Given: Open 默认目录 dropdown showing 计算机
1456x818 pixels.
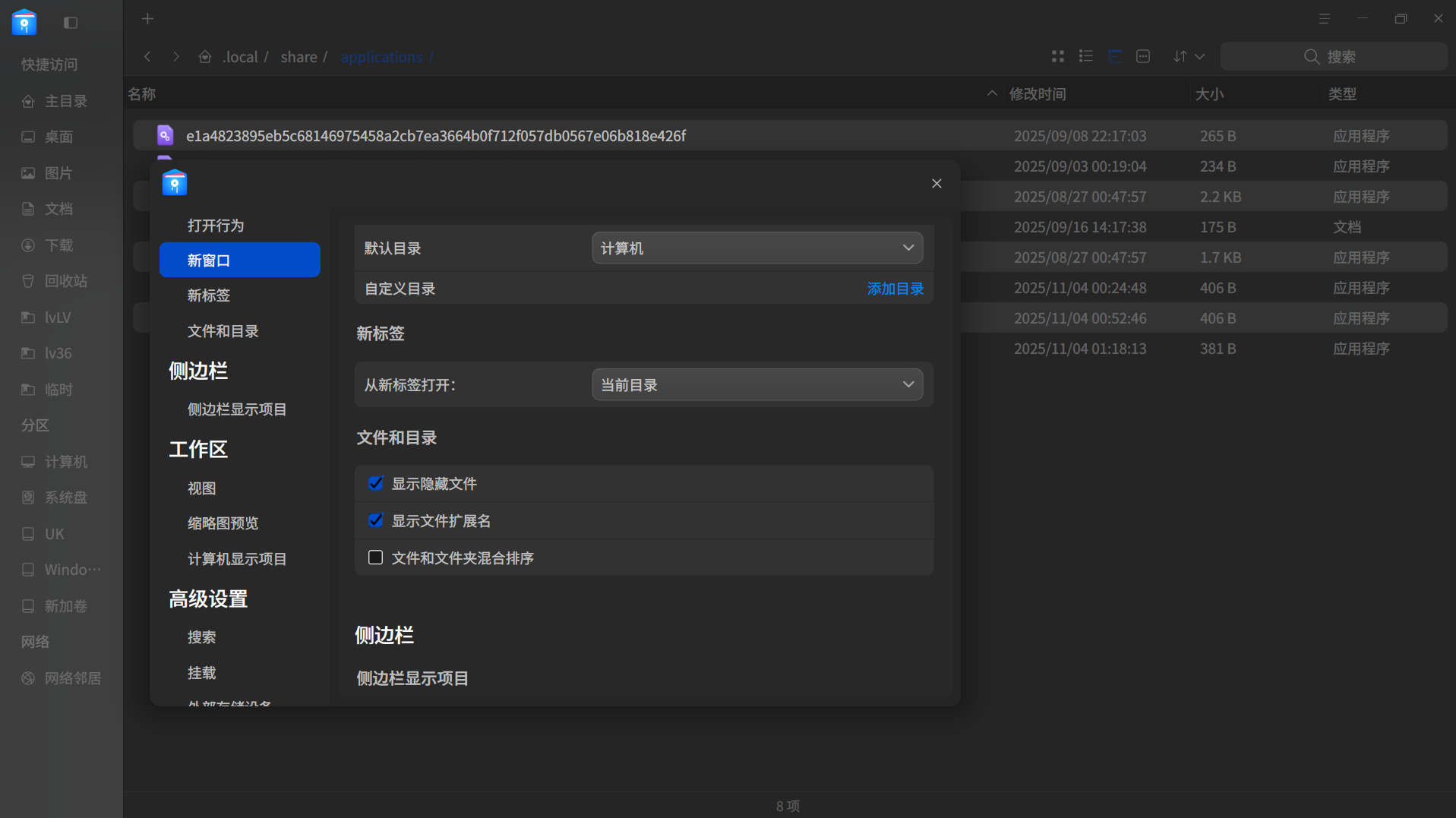Looking at the screenshot, I should [757, 248].
